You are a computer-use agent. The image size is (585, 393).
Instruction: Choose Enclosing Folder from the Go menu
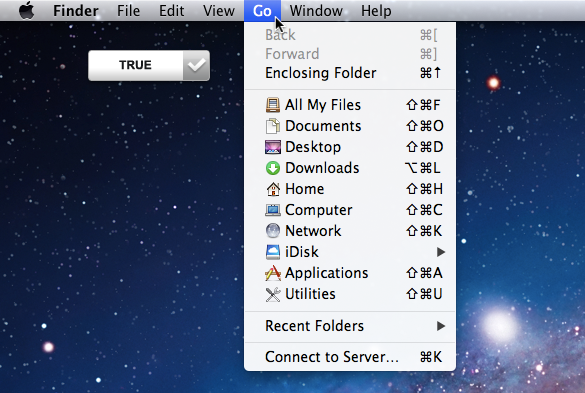[350, 73]
